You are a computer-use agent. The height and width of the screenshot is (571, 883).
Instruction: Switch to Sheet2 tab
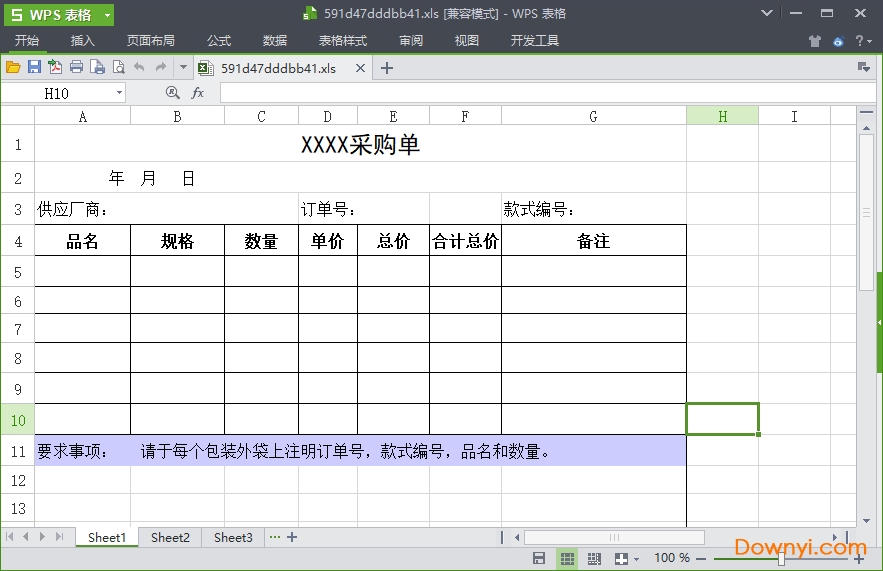[170, 537]
